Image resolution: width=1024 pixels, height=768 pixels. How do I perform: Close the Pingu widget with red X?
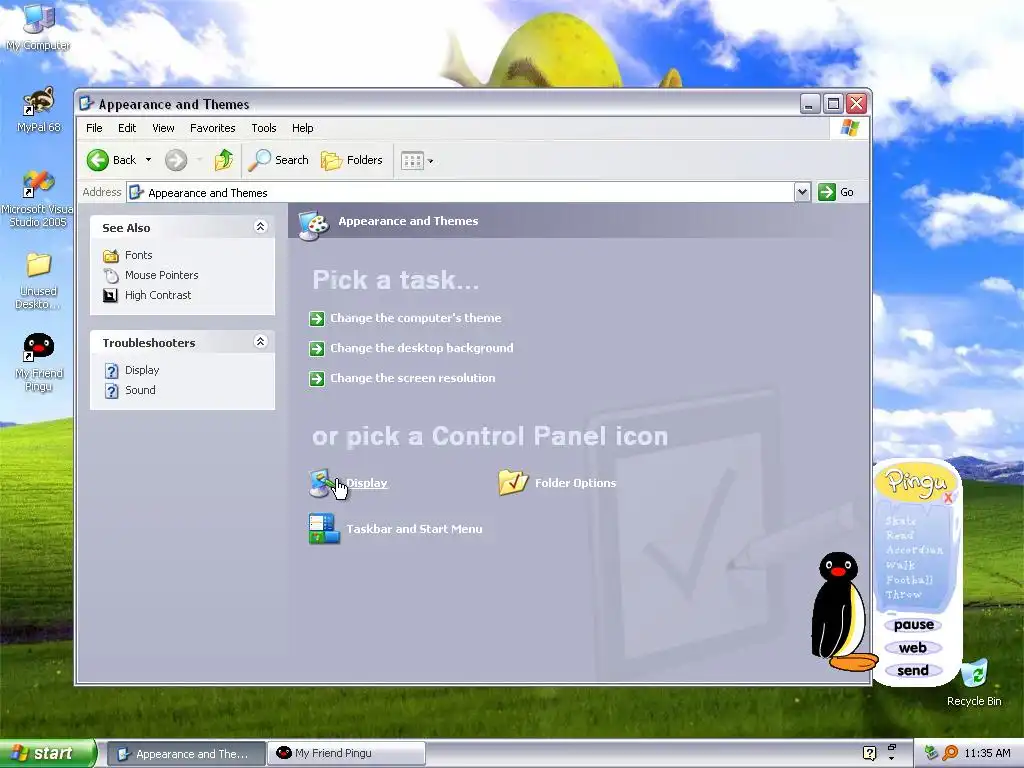click(x=948, y=498)
